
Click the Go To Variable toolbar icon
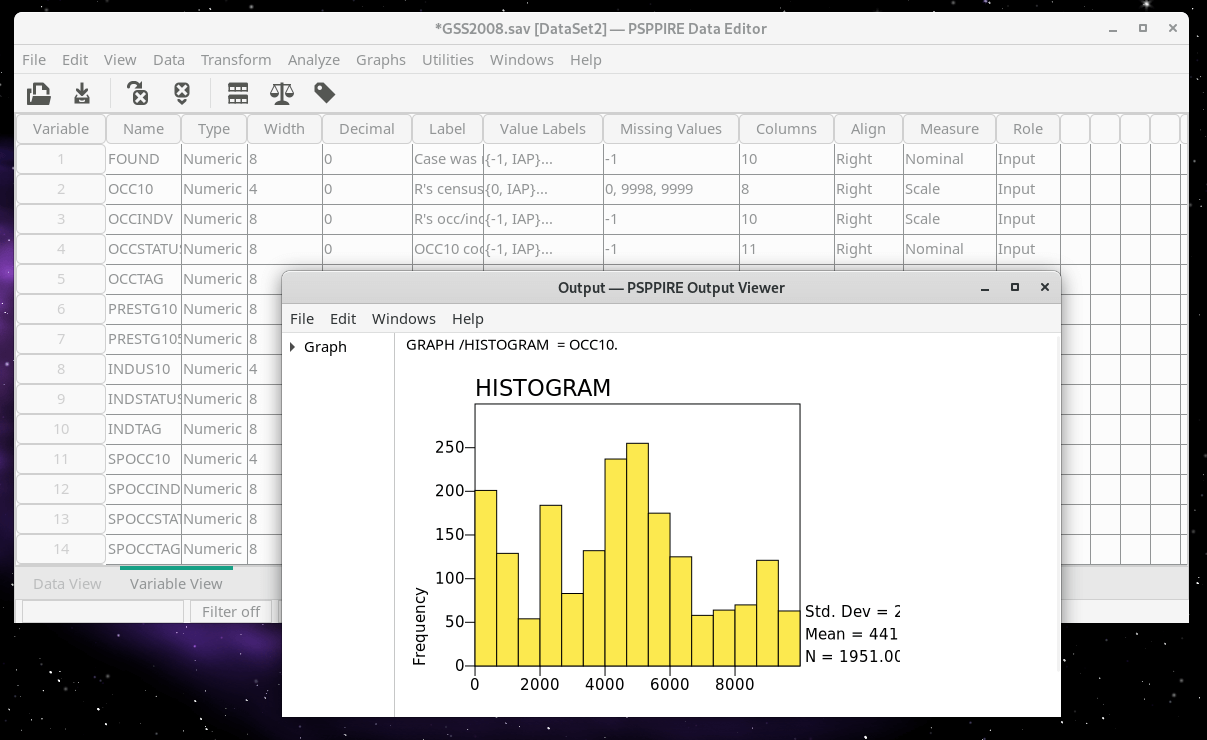point(138,94)
